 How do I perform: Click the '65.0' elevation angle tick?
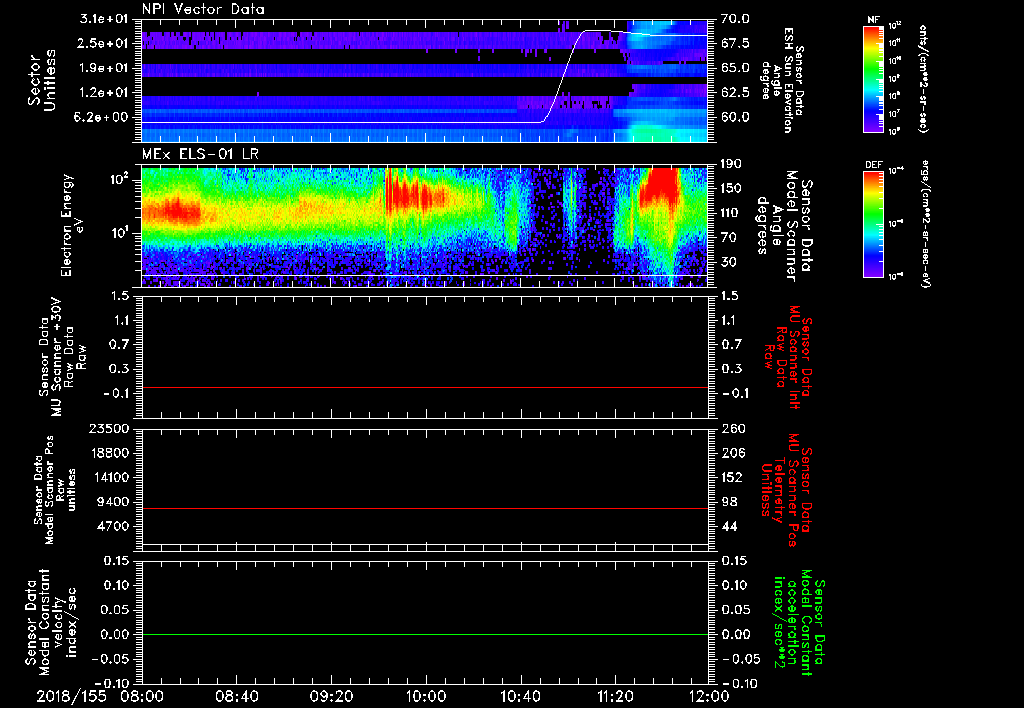[x=735, y=68]
